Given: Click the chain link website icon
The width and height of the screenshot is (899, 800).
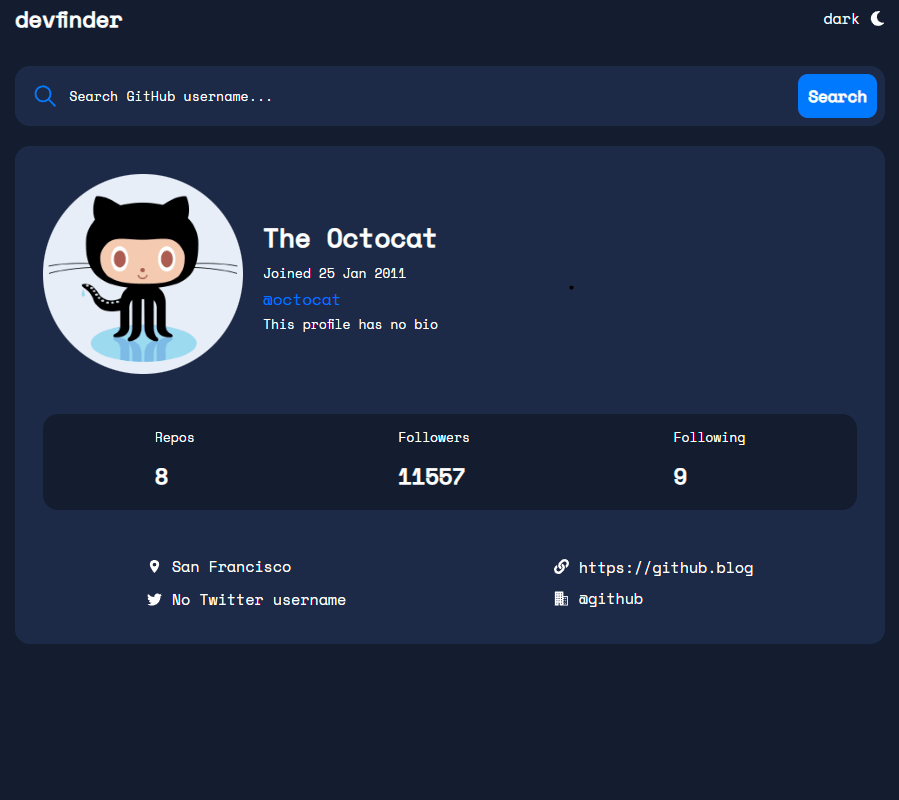Looking at the screenshot, I should [561, 567].
